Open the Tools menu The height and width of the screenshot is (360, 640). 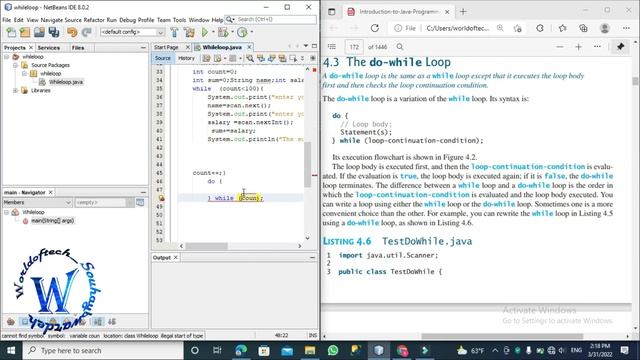click(x=179, y=20)
